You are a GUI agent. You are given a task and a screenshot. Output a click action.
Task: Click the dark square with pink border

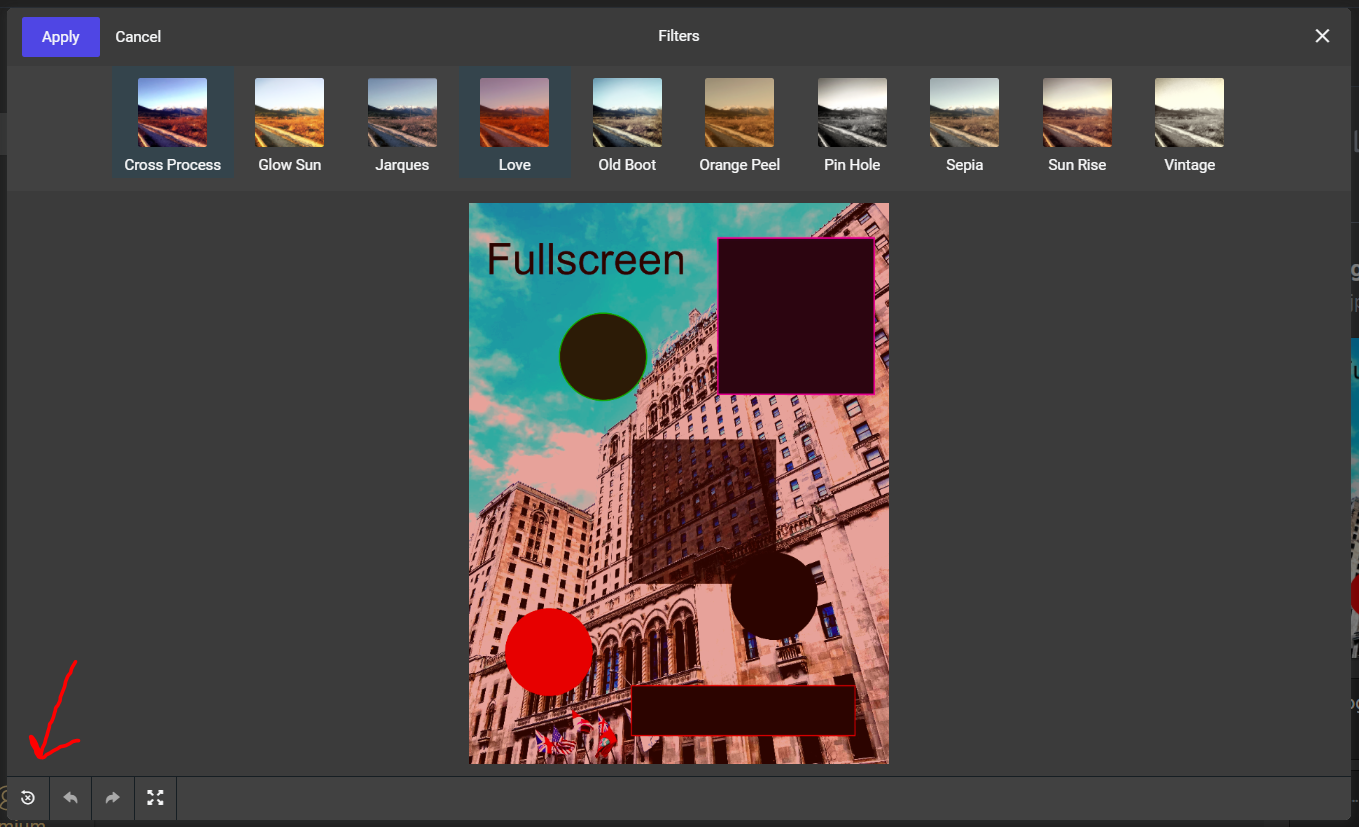[796, 316]
